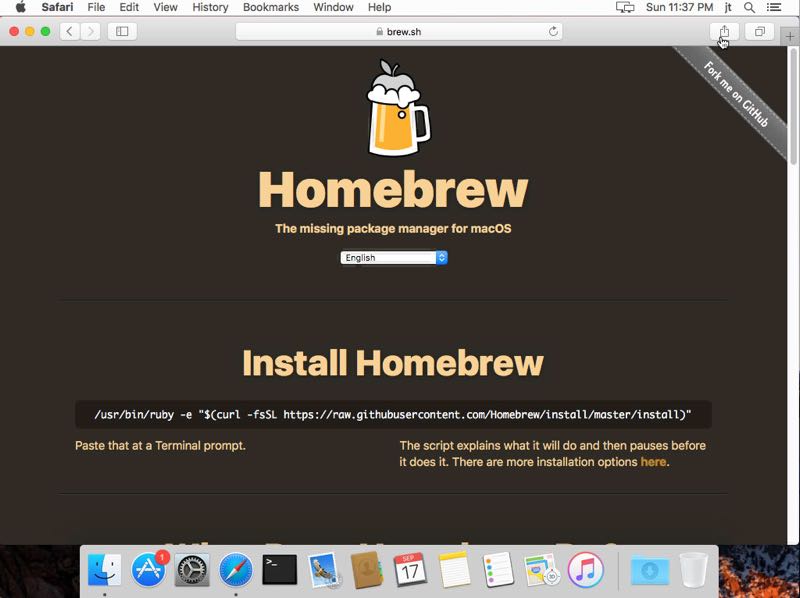The image size is (800, 598).
Task: Open the Window menu
Action: point(333,7)
